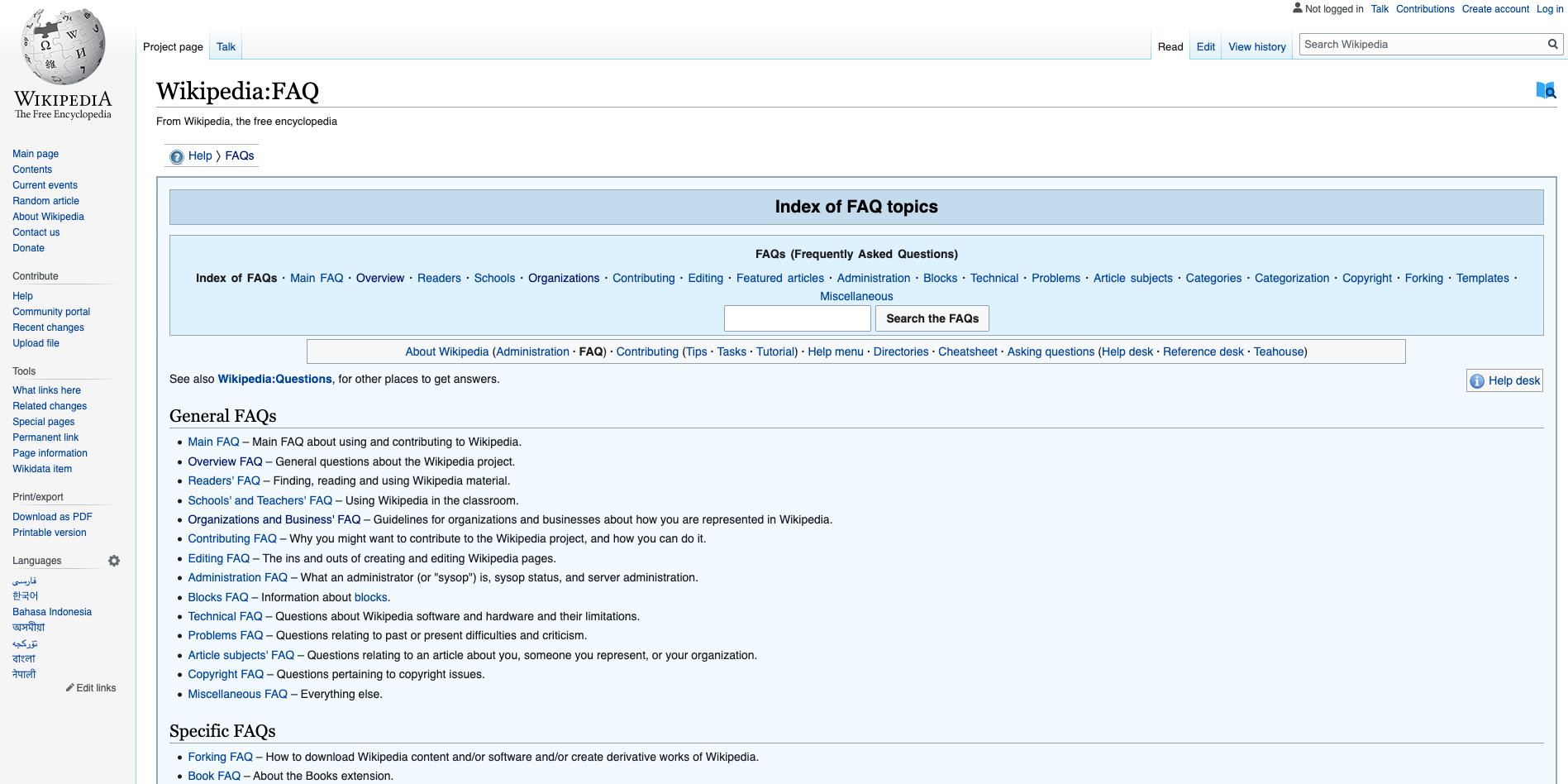The height and width of the screenshot is (784, 1568).
Task: Click Featured articles in index navbox
Action: [780, 278]
